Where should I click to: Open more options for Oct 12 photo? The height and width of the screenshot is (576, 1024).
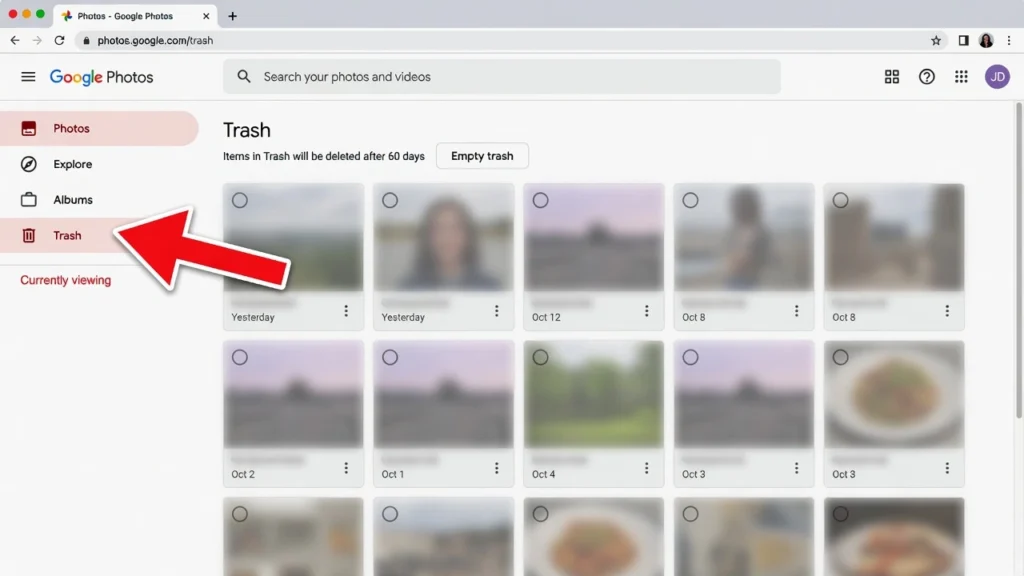647,311
